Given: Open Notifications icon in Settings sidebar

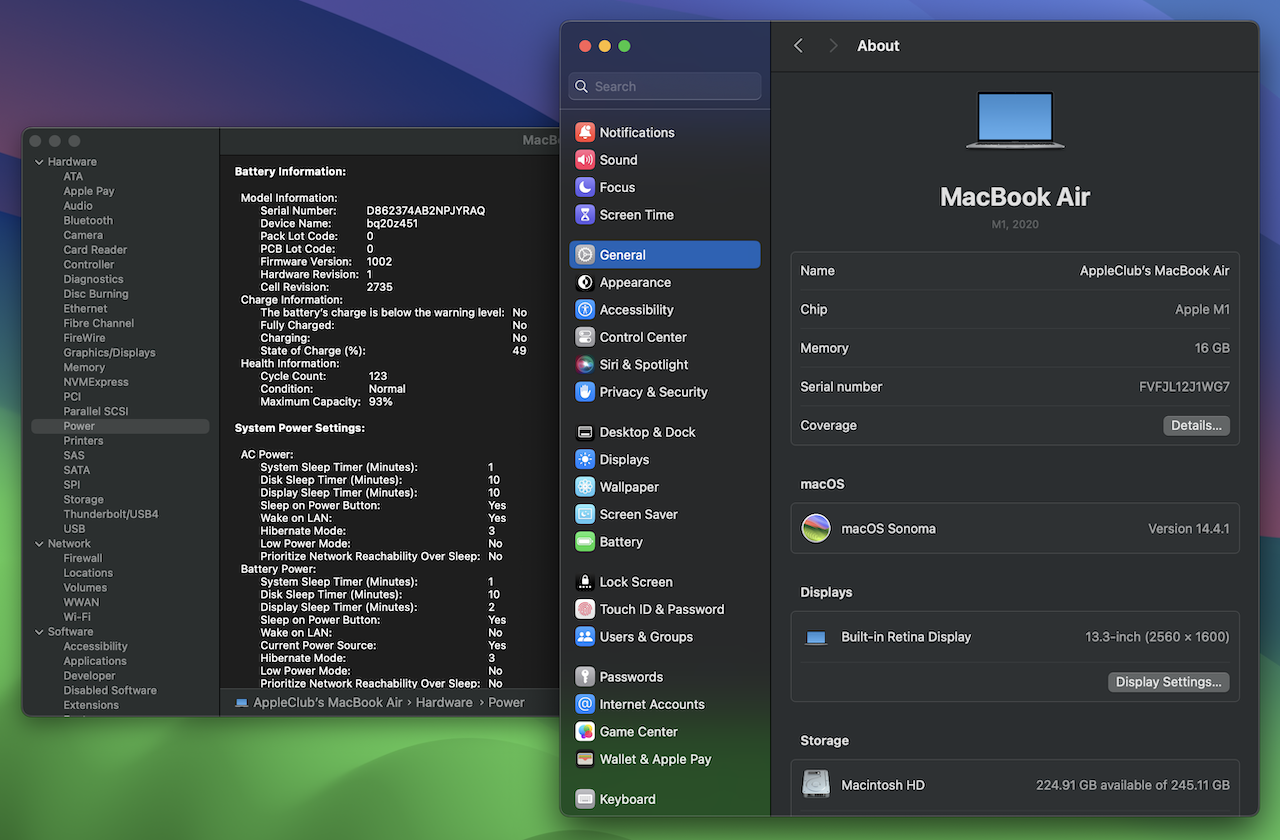Looking at the screenshot, I should 585,132.
